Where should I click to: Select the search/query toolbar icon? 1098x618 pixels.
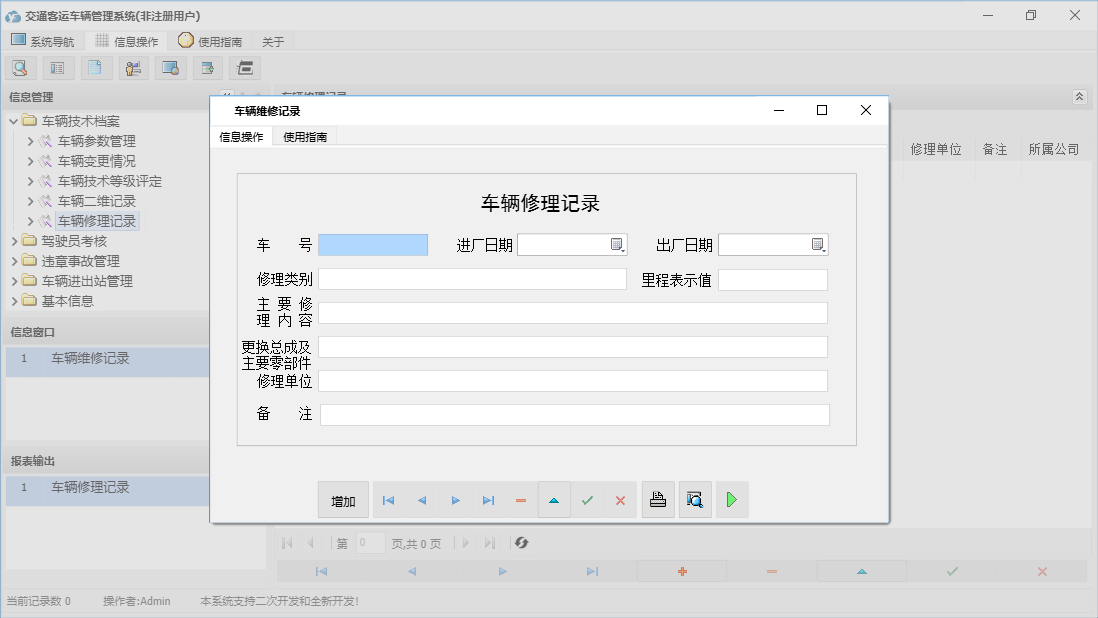(x=20, y=67)
